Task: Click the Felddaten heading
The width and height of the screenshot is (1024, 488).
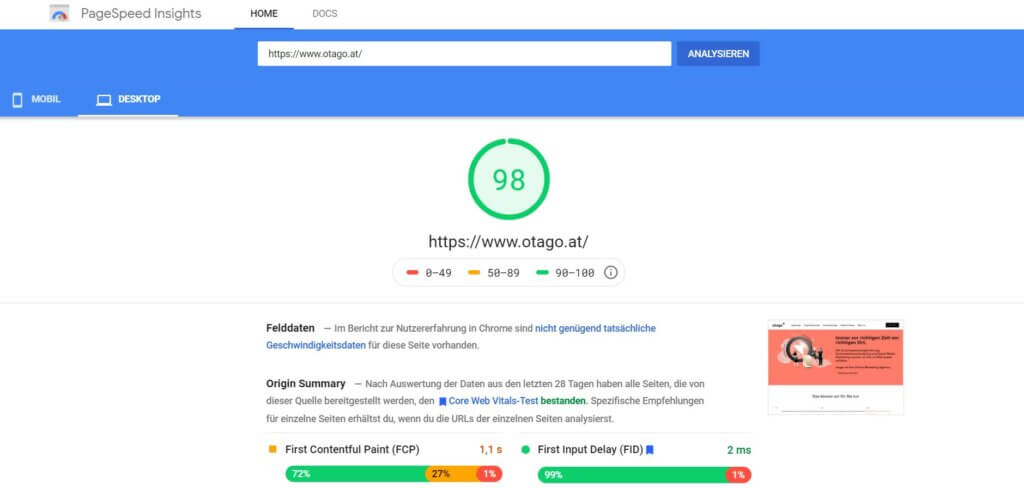Action: tap(291, 328)
